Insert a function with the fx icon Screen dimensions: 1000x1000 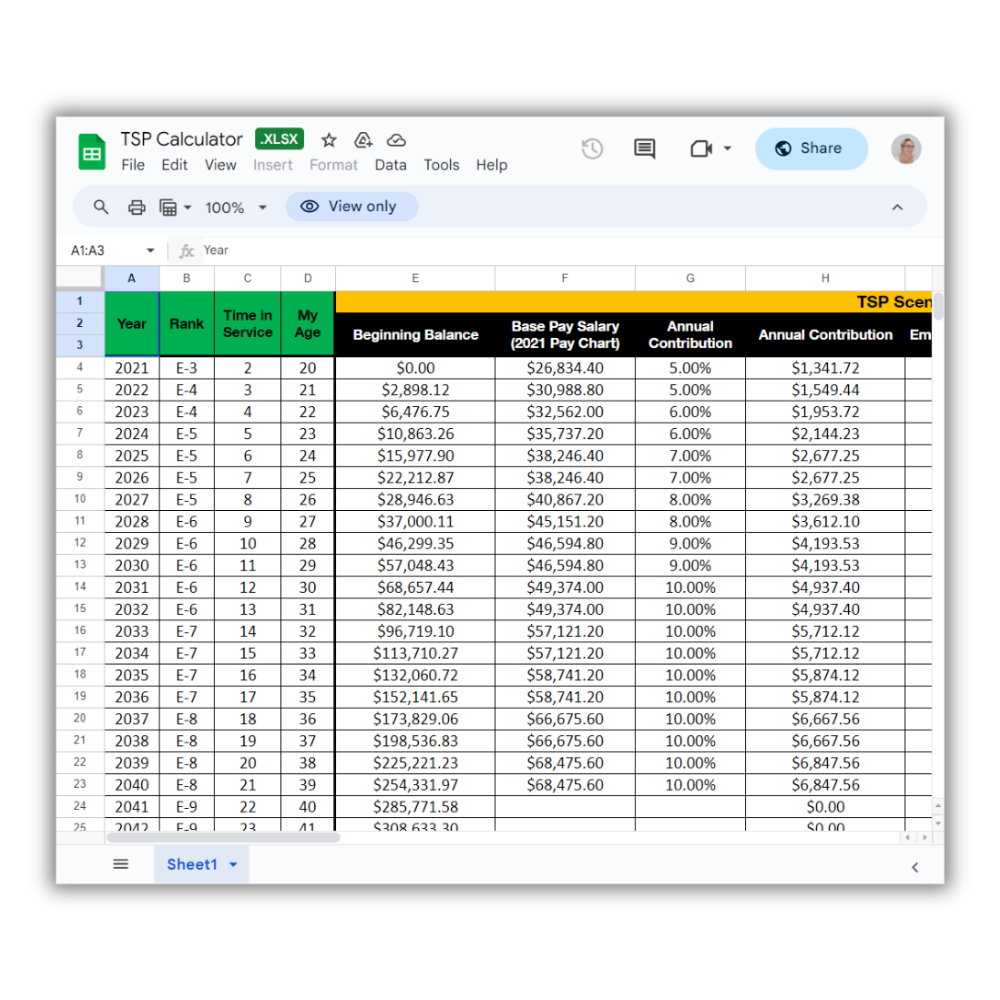pyautogui.click(x=185, y=250)
